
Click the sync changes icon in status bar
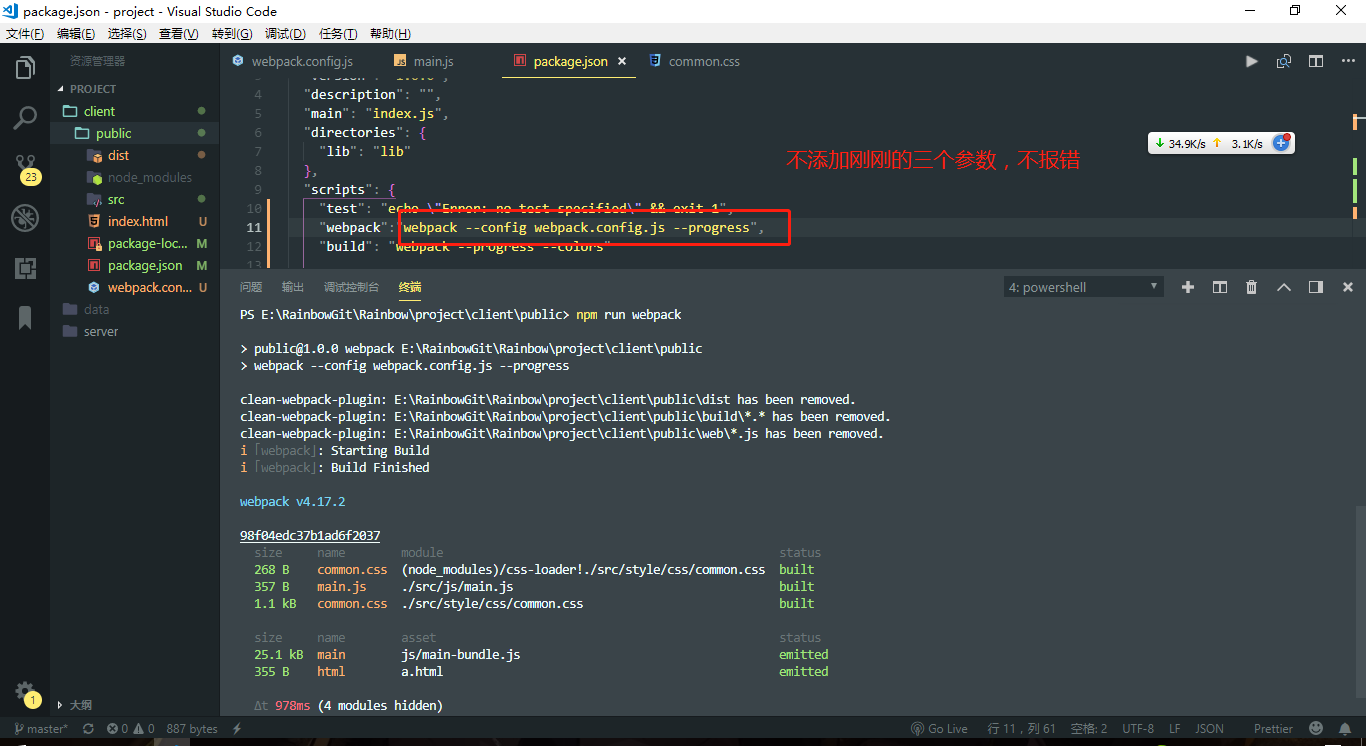click(88, 729)
